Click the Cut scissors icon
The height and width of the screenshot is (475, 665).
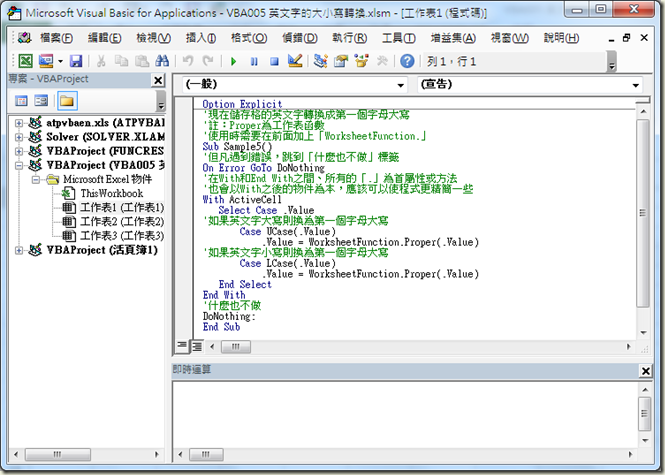pyautogui.click(x=101, y=61)
